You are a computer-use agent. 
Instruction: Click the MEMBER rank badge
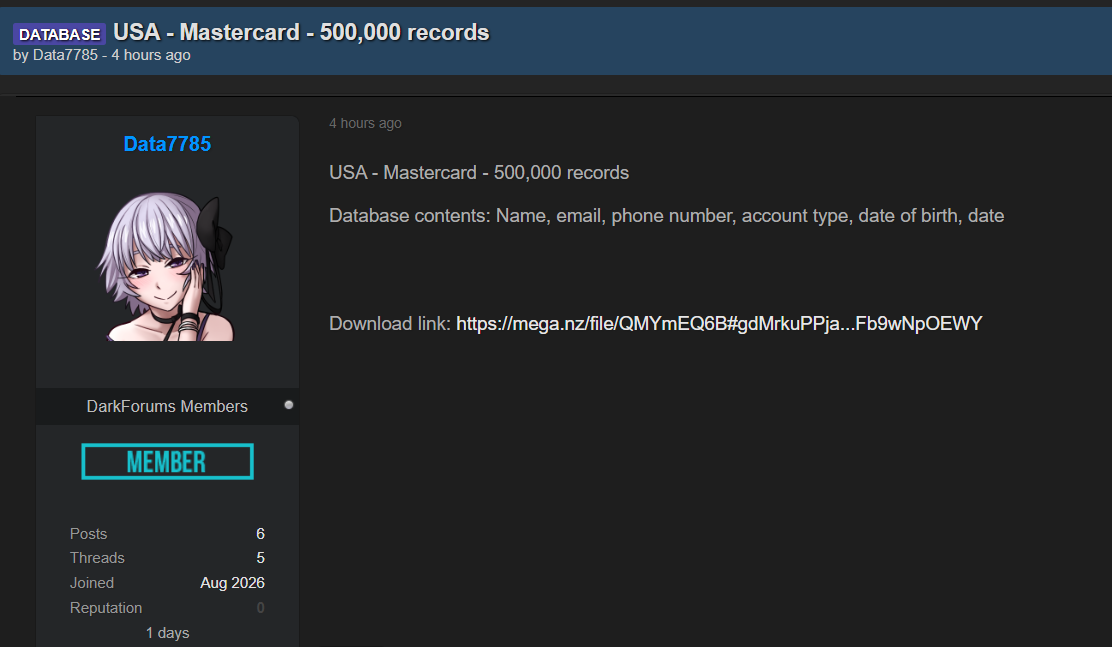coord(167,461)
